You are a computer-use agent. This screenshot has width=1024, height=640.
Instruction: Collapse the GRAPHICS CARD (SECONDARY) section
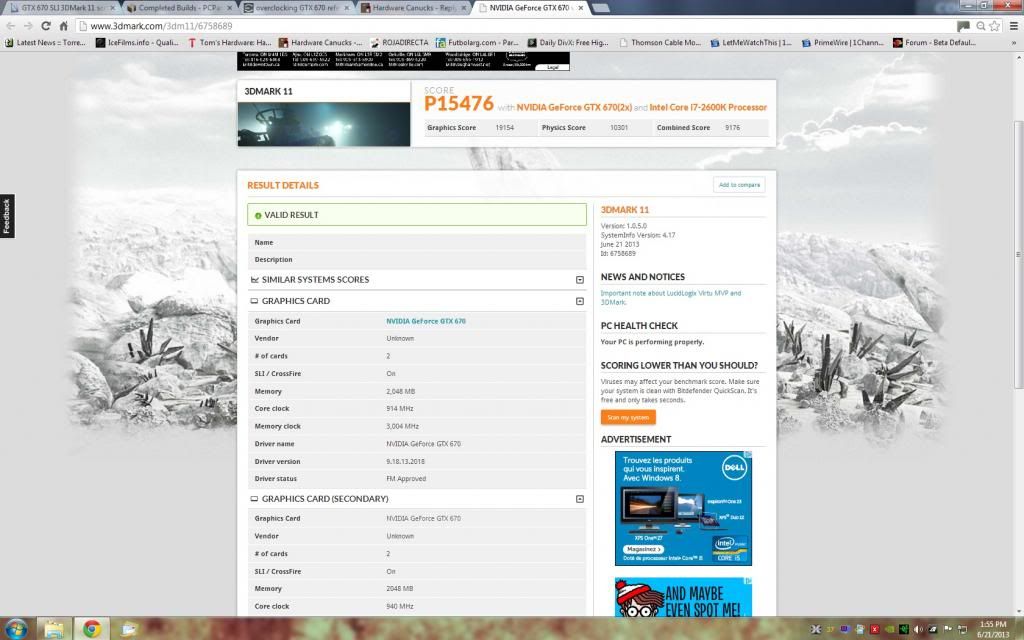coord(579,499)
